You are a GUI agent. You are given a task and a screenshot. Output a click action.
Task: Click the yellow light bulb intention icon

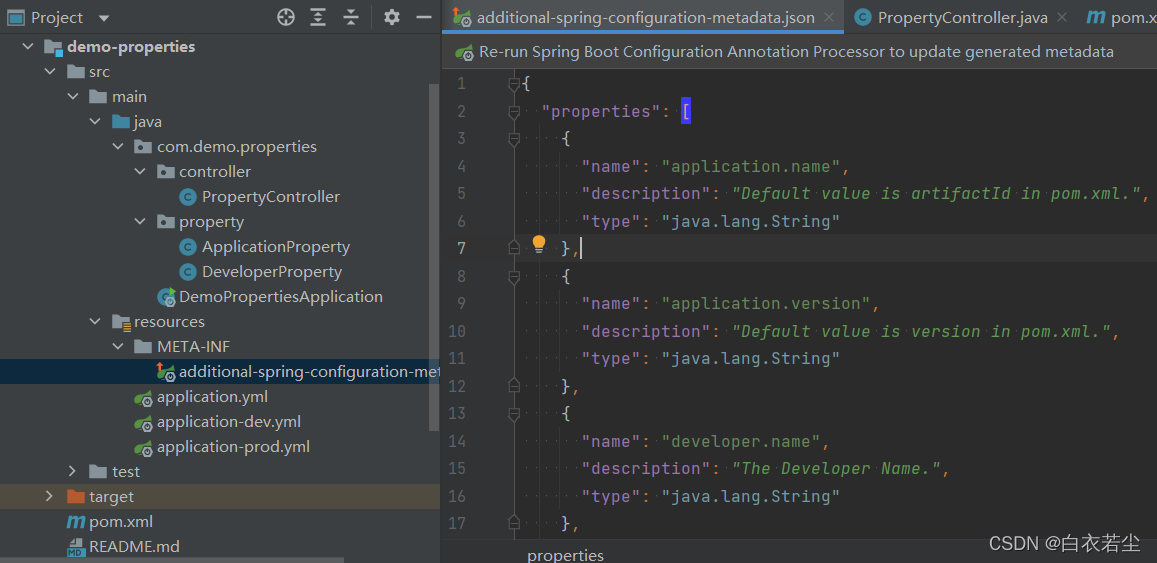click(539, 243)
